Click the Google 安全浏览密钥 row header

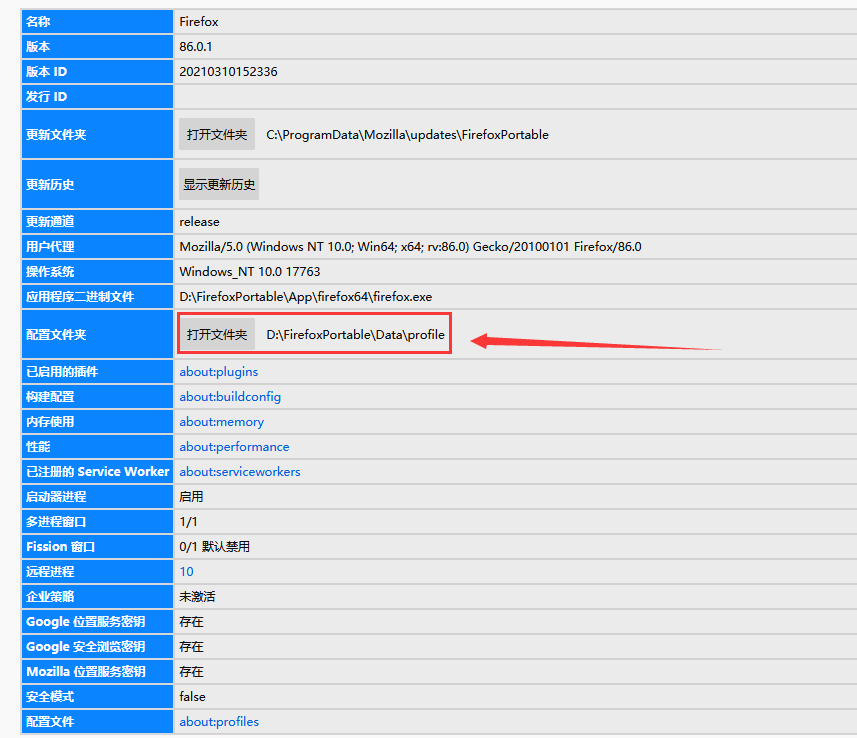coord(97,647)
